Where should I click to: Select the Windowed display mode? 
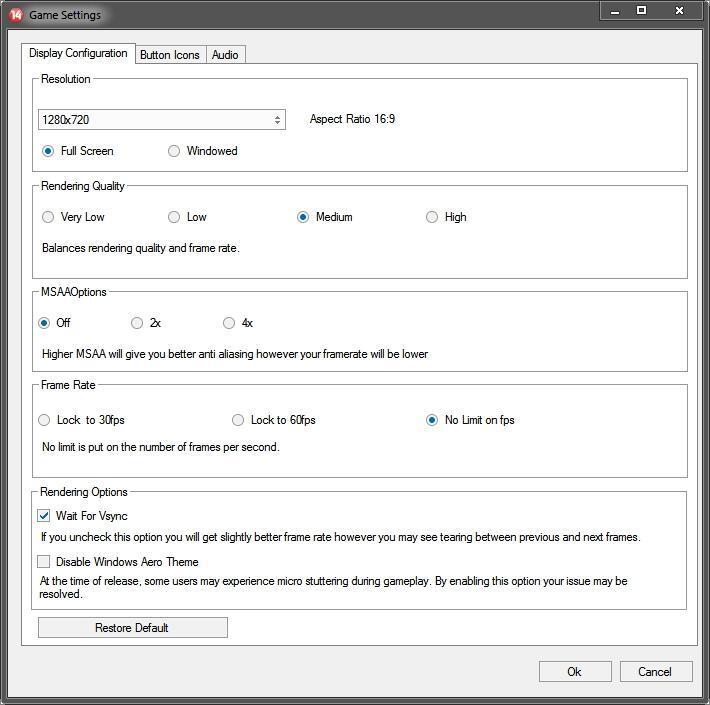click(174, 151)
